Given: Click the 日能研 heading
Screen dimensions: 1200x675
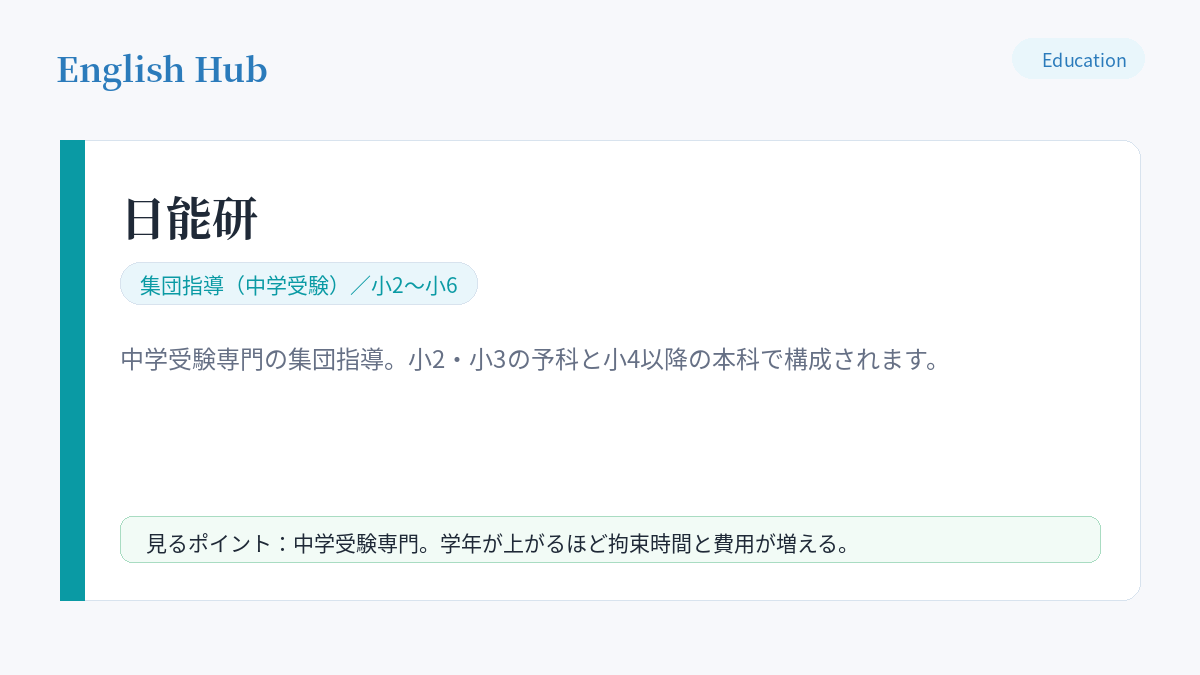Looking at the screenshot, I should pyautogui.click(x=190, y=219).
